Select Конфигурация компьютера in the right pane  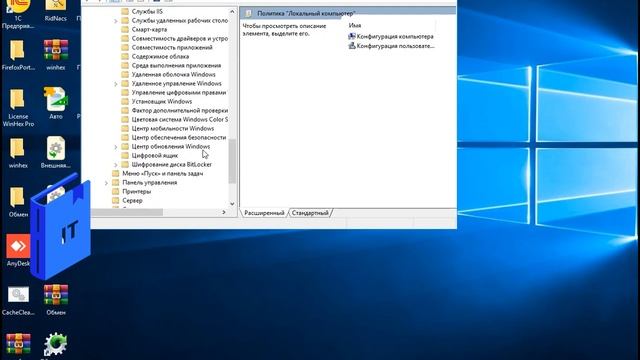coord(391,36)
